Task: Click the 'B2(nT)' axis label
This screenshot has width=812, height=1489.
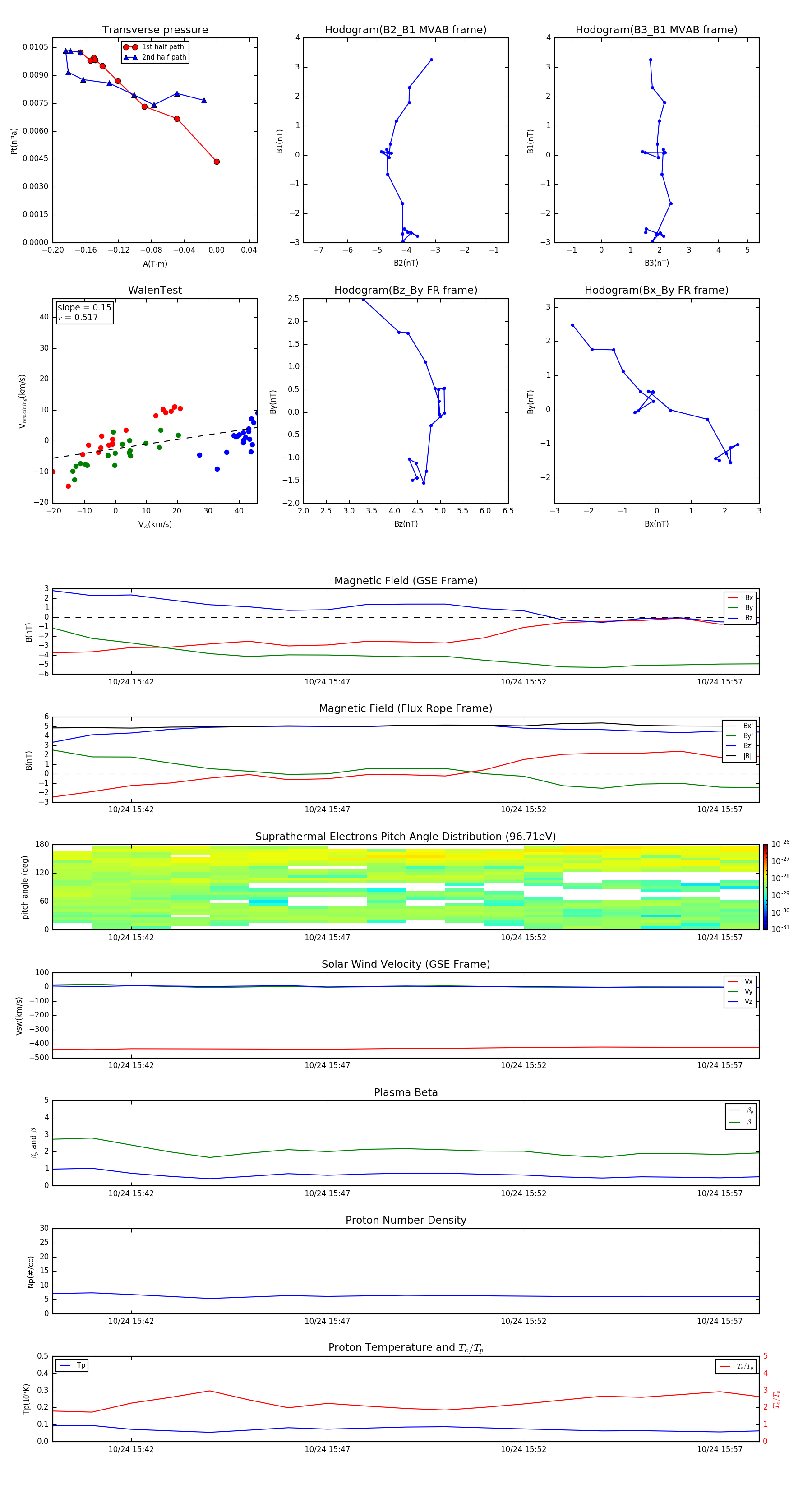Action: [x=406, y=263]
